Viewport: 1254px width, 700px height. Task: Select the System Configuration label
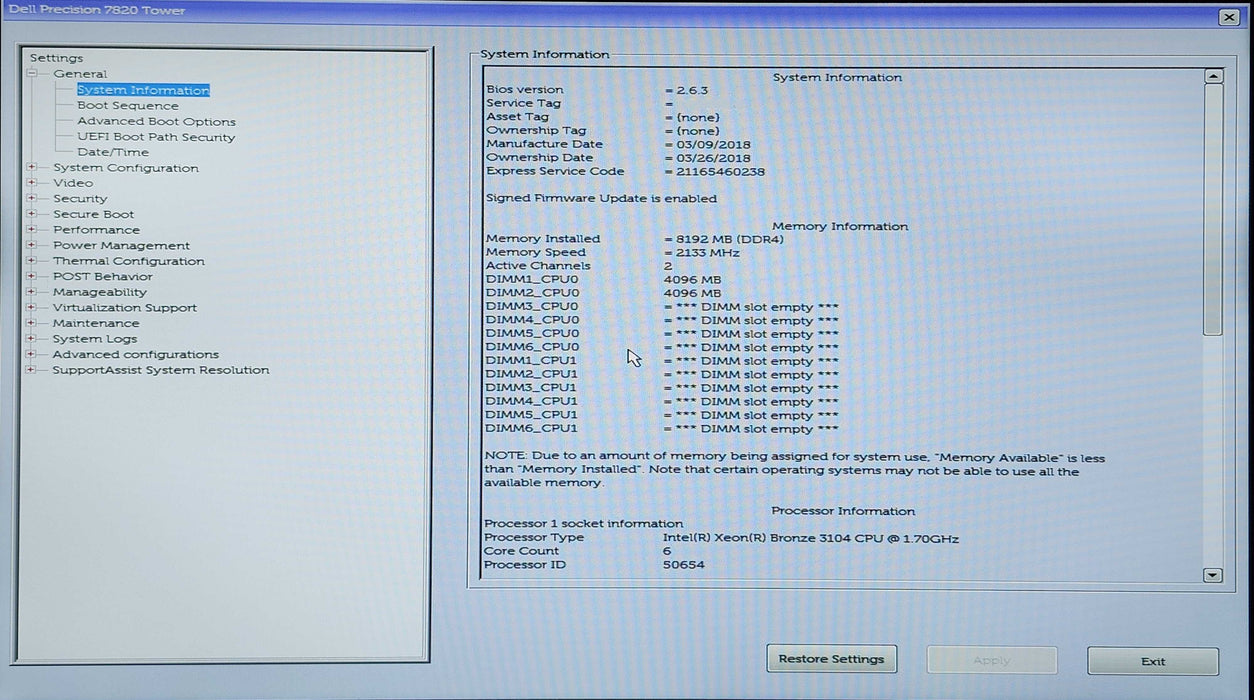126,168
